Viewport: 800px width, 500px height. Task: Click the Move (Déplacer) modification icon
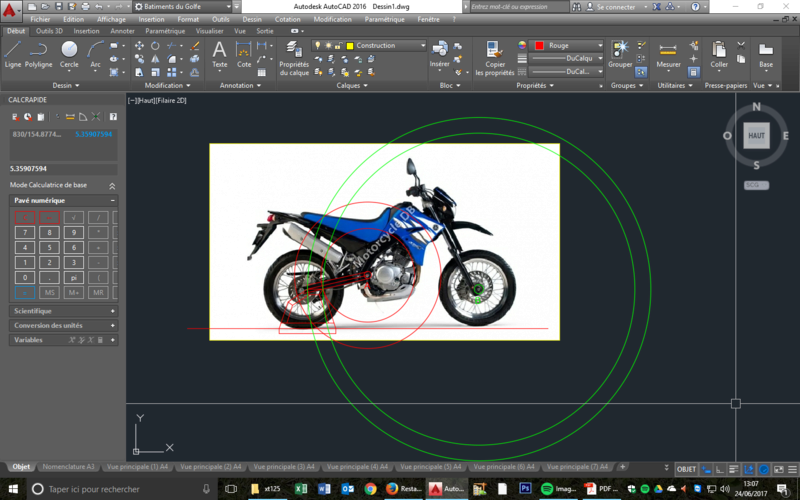(x=139, y=46)
